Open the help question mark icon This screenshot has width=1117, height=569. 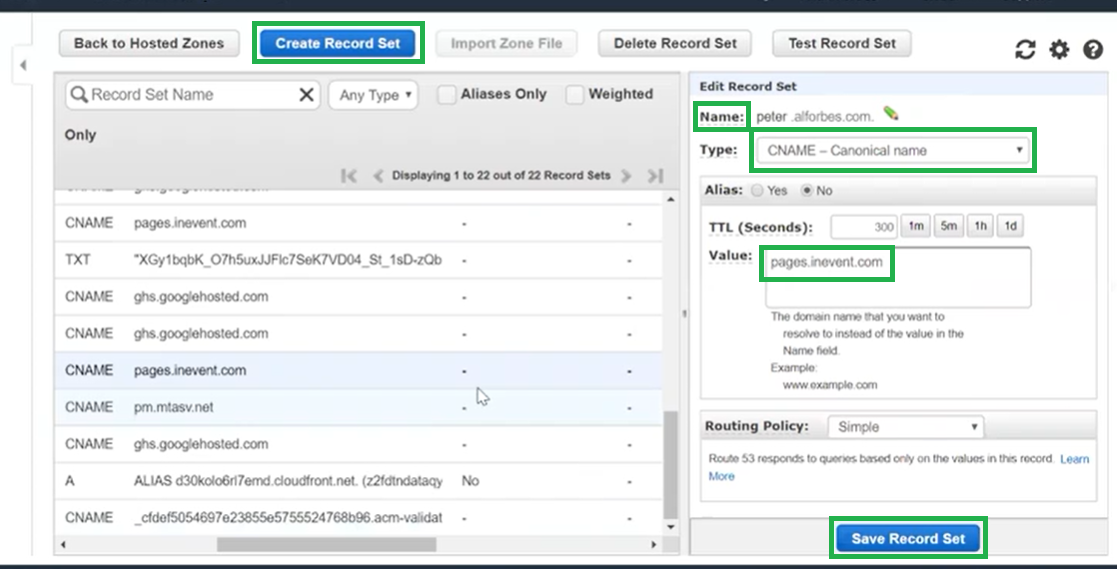pos(1093,49)
